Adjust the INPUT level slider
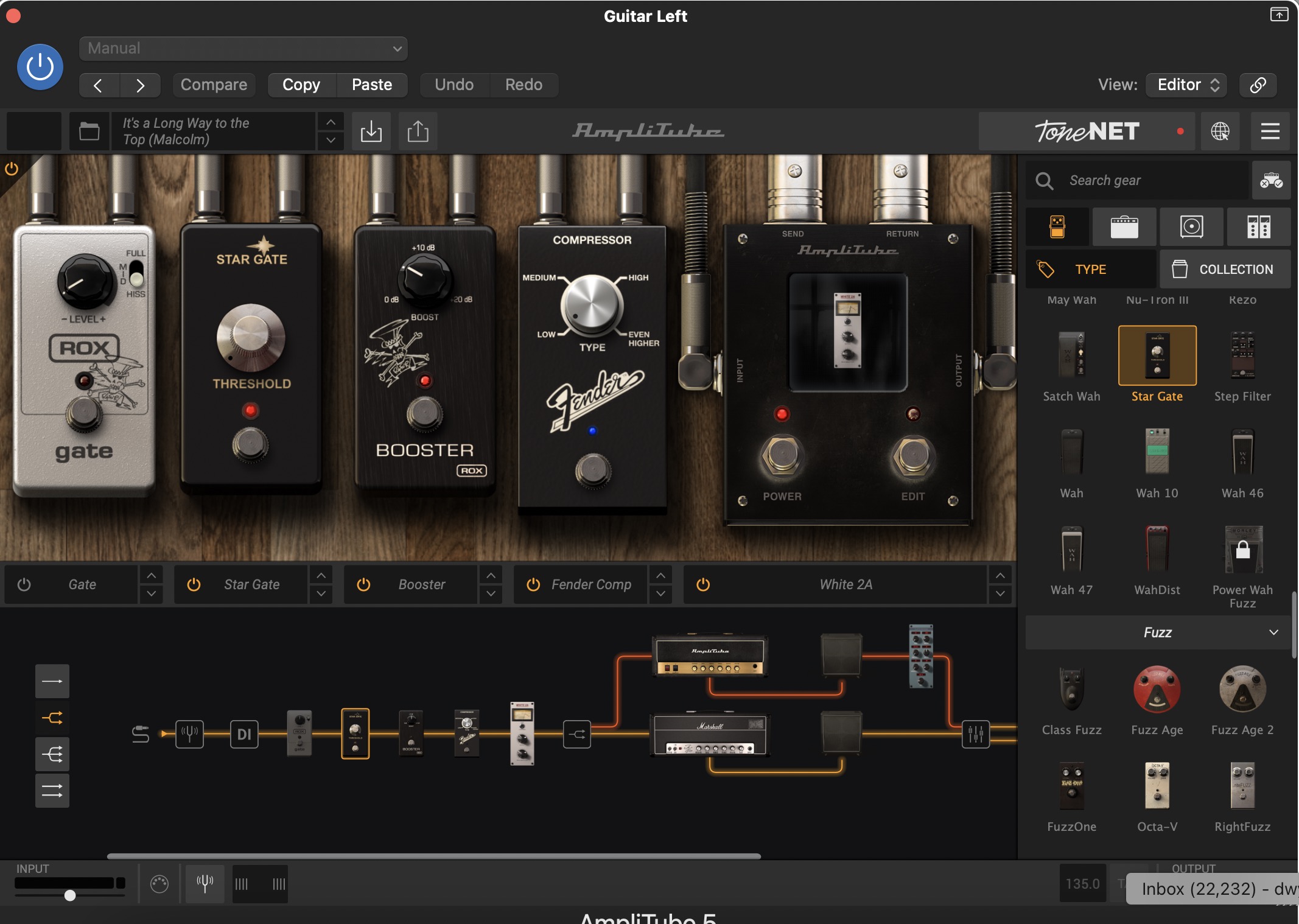Viewport: 1299px width, 924px height. (x=70, y=895)
